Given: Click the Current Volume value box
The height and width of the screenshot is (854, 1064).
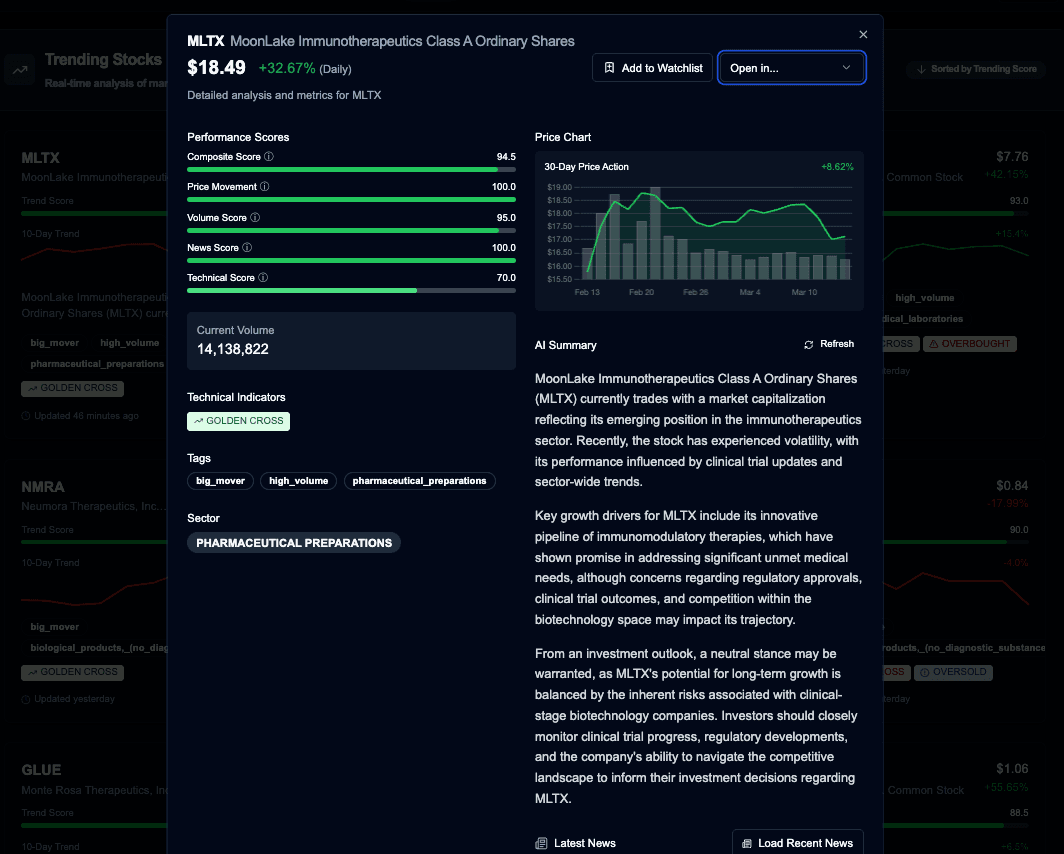Looking at the screenshot, I should (351, 340).
